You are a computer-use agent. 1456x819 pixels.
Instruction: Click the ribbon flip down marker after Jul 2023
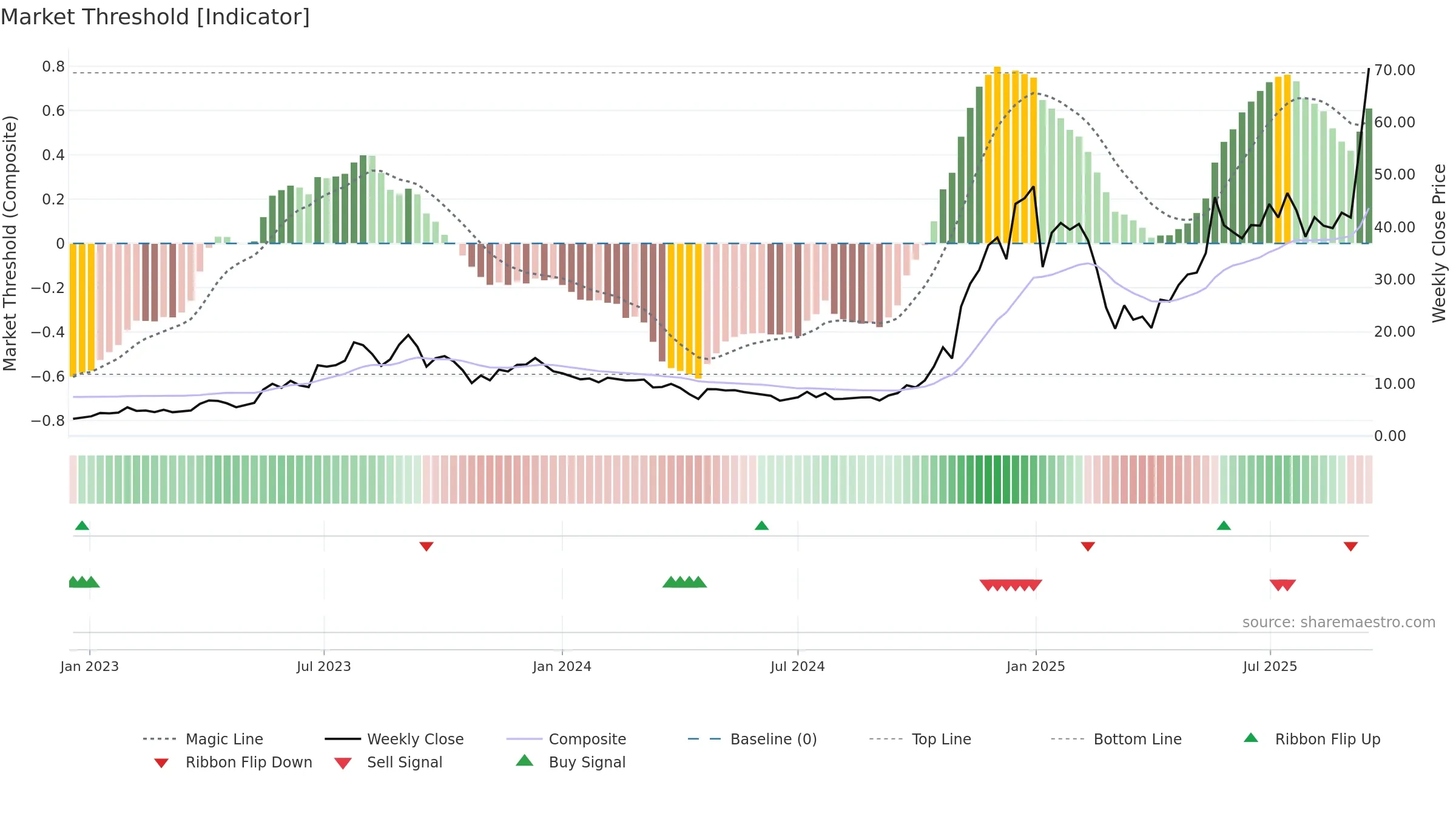point(426,547)
